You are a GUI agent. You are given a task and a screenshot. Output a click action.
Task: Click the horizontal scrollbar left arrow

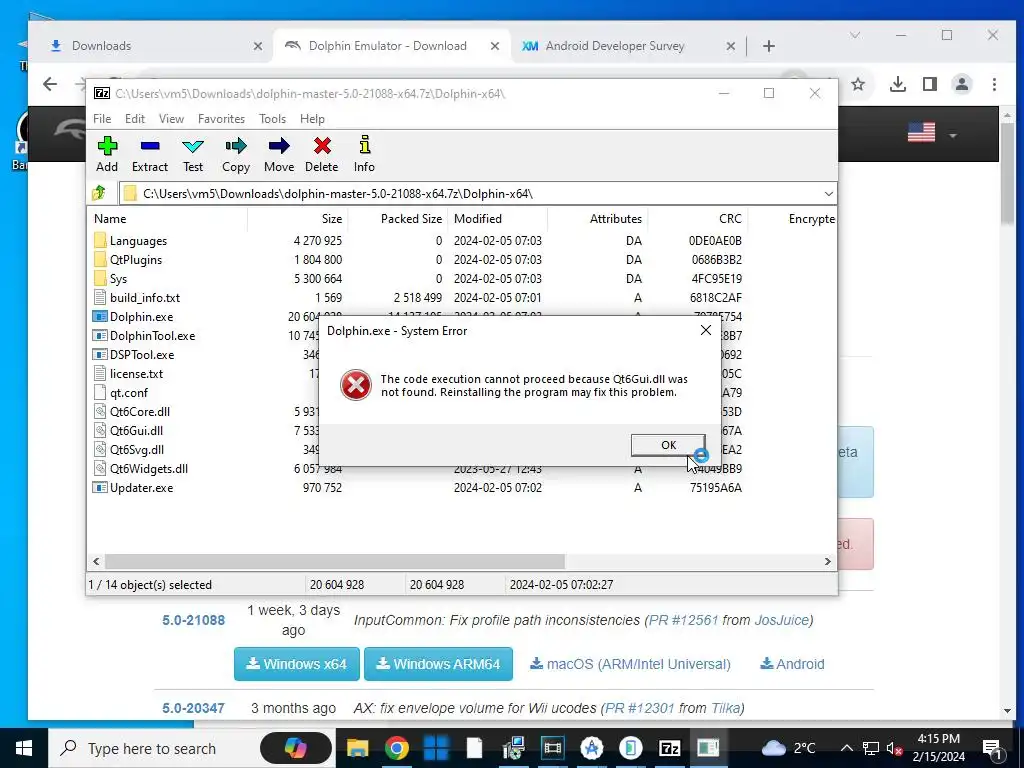coord(97,561)
